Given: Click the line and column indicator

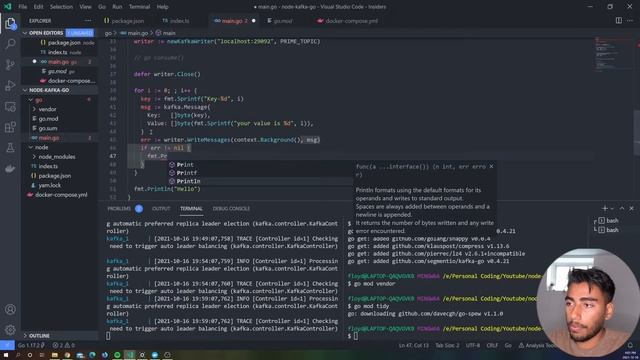Looking at the screenshot, I should [413, 345].
